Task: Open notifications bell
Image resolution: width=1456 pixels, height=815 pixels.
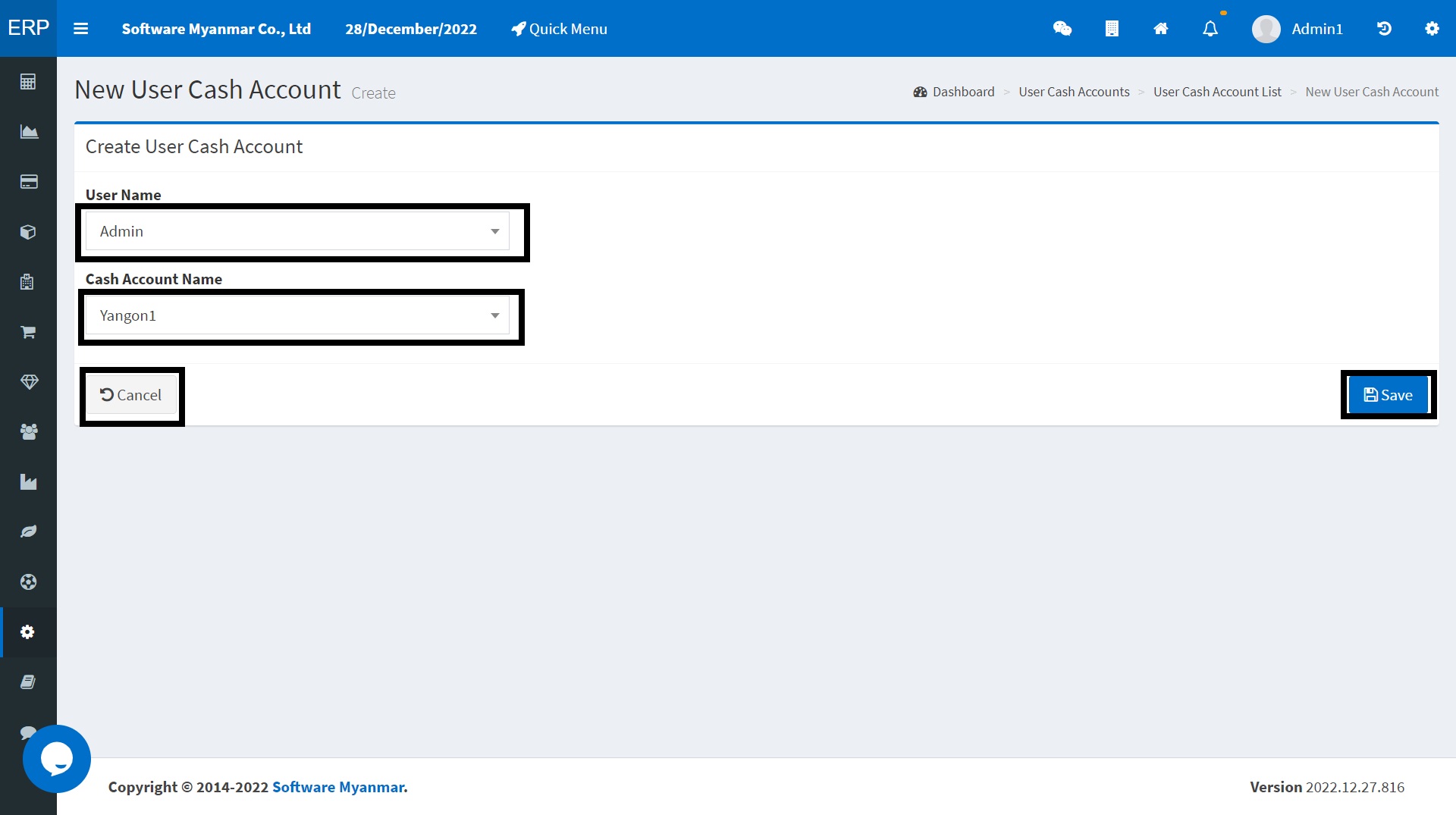Action: click(x=1210, y=29)
